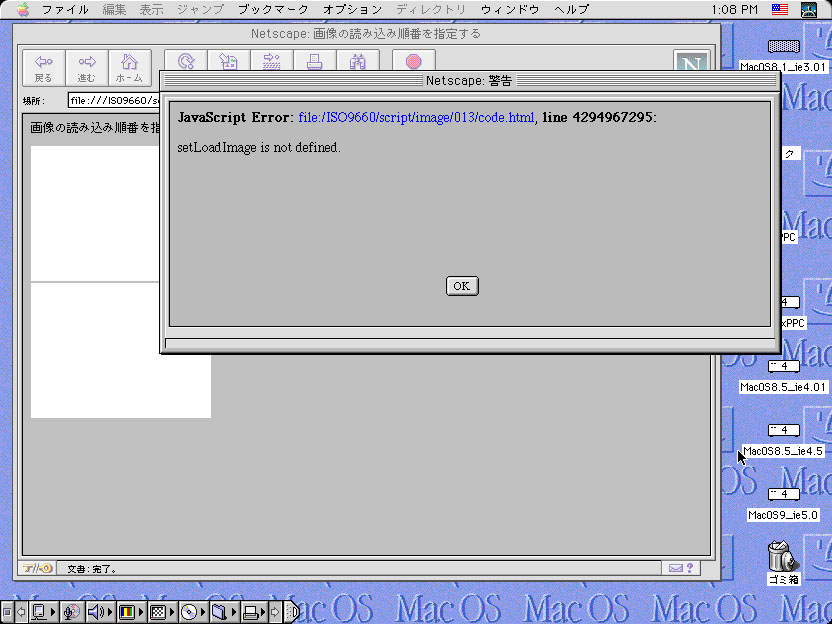832x624 pixels.
Task: Open the CD player Control Strip module
Action: coord(193,612)
